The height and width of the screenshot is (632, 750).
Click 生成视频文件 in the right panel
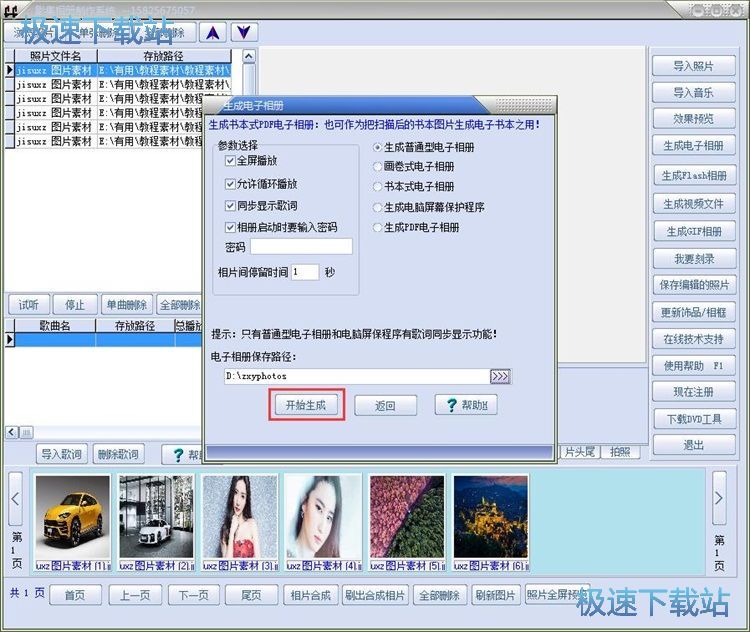click(x=693, y=204)
